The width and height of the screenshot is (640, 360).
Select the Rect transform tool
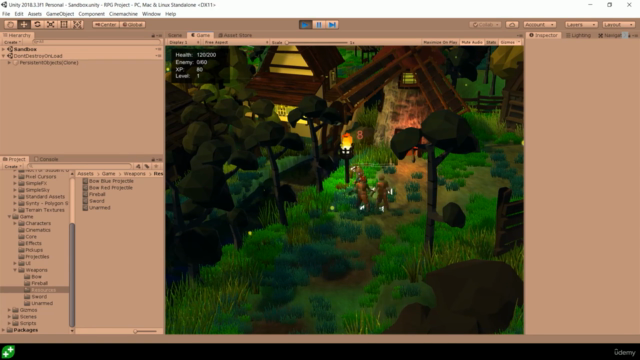[64, 24]
